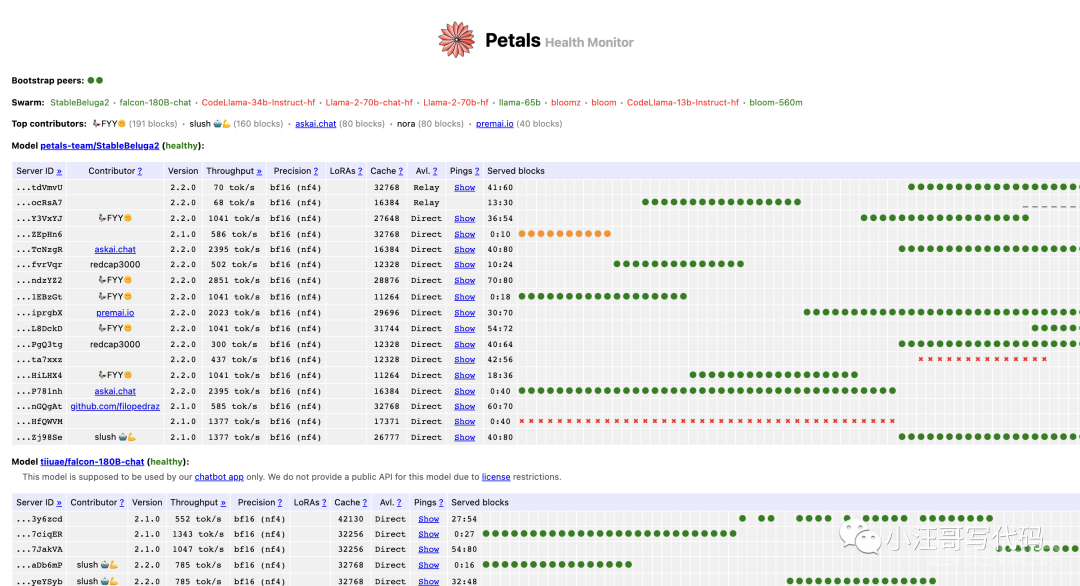This screenshot has width=1080, height=586.
Task: Click the Petals flower logo
Action: [456, 39]
